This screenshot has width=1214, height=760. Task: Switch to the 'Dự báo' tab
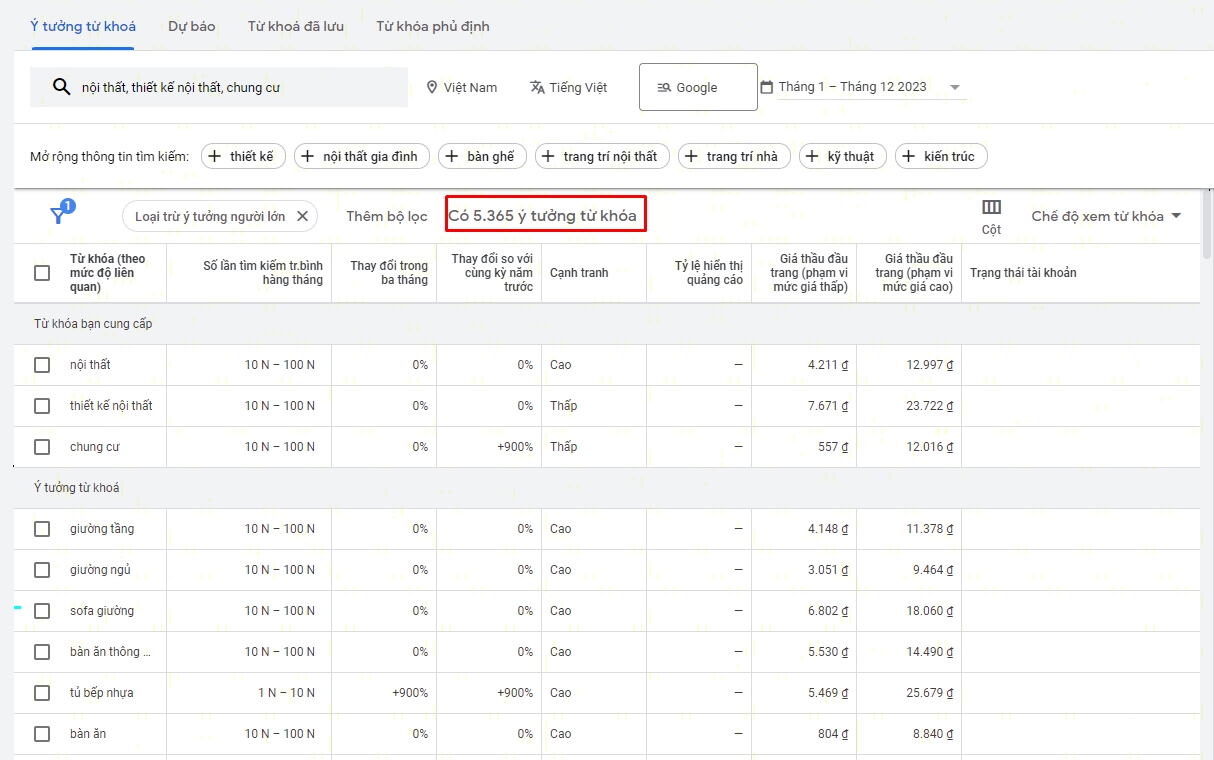191,26
